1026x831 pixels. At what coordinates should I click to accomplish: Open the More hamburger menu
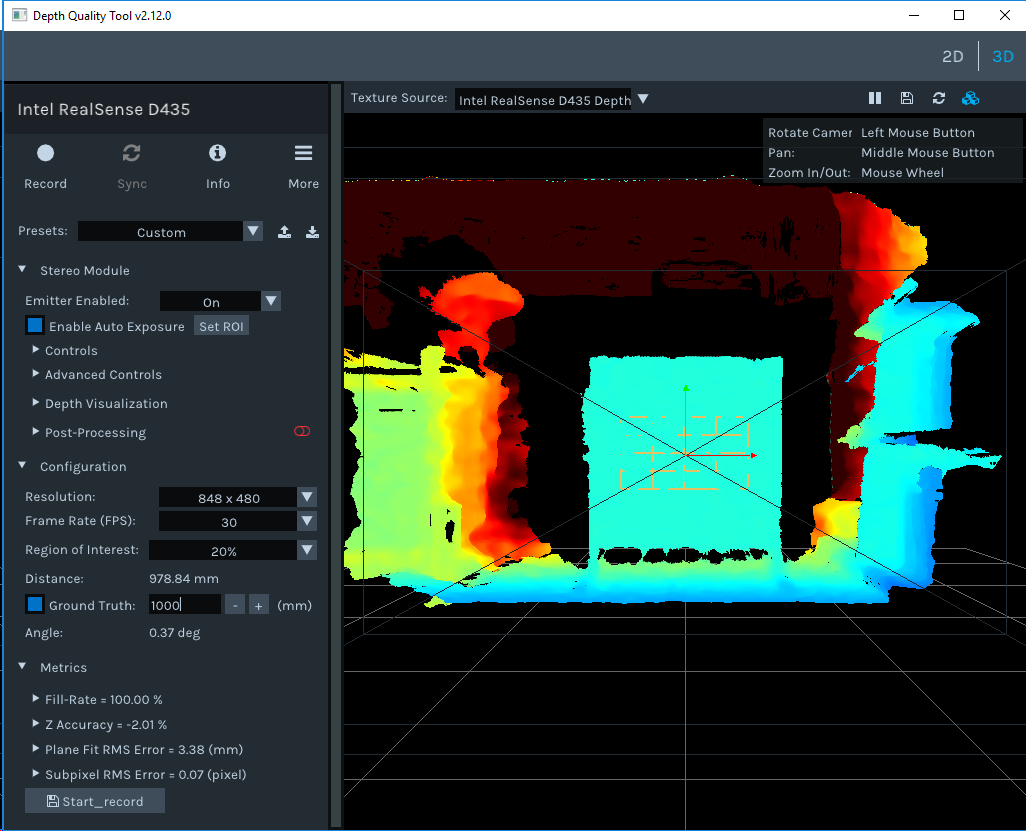click(x=303, y=153)
